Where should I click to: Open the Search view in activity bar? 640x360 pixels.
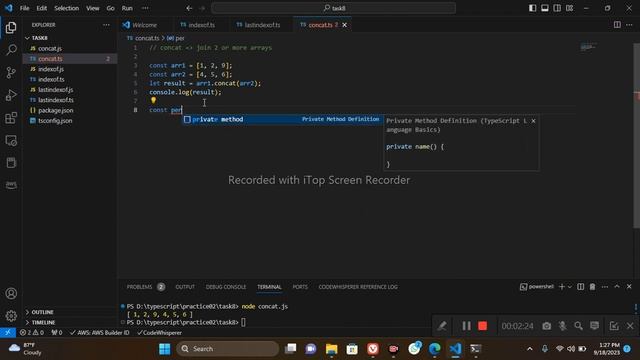(11, 50)
